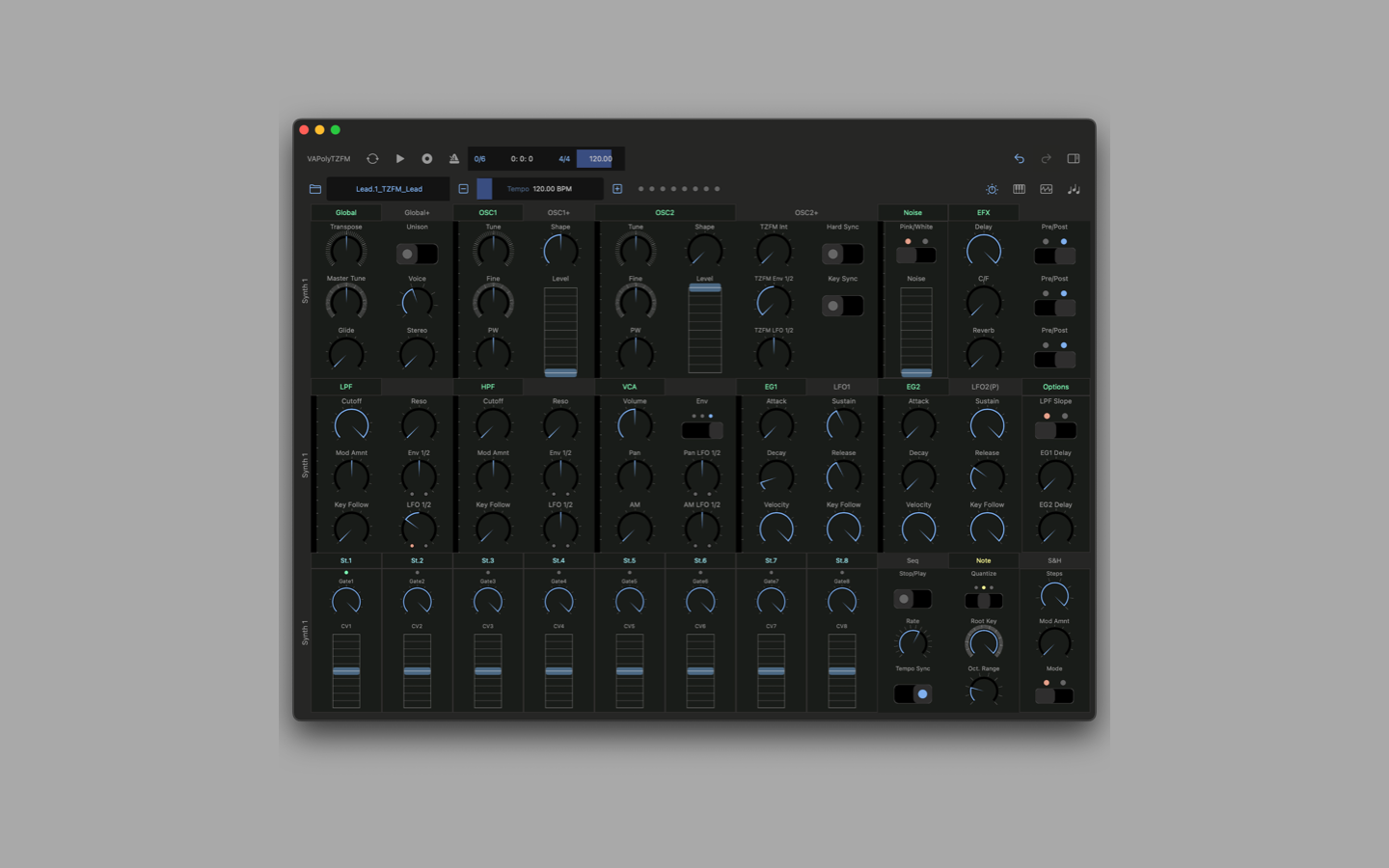Click the Noise level slider
This screenshot has width=1389, height=868.
point(916,331)
